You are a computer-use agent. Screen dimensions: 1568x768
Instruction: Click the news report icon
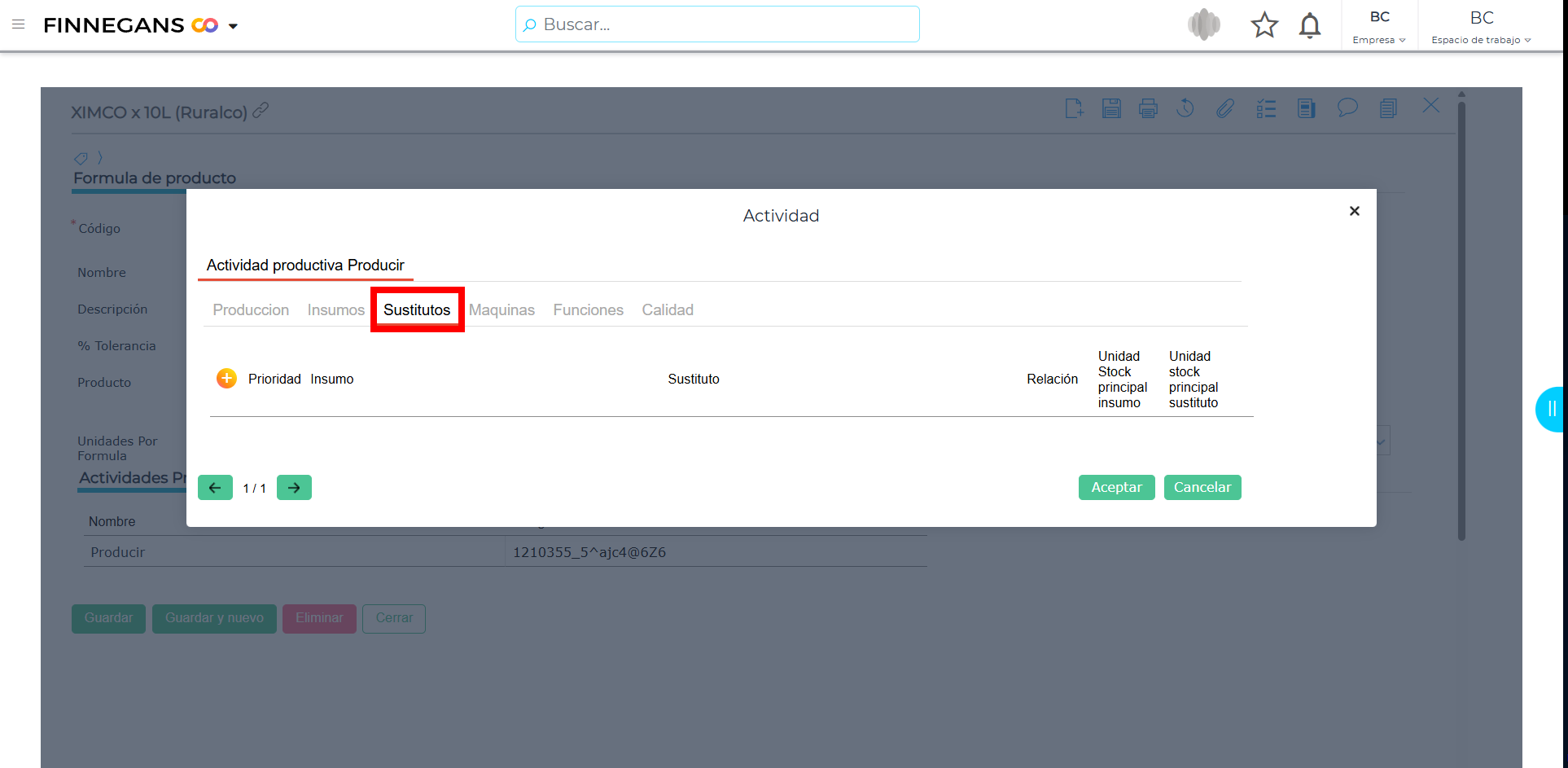pyautogui.click(x=1307, y=108)
